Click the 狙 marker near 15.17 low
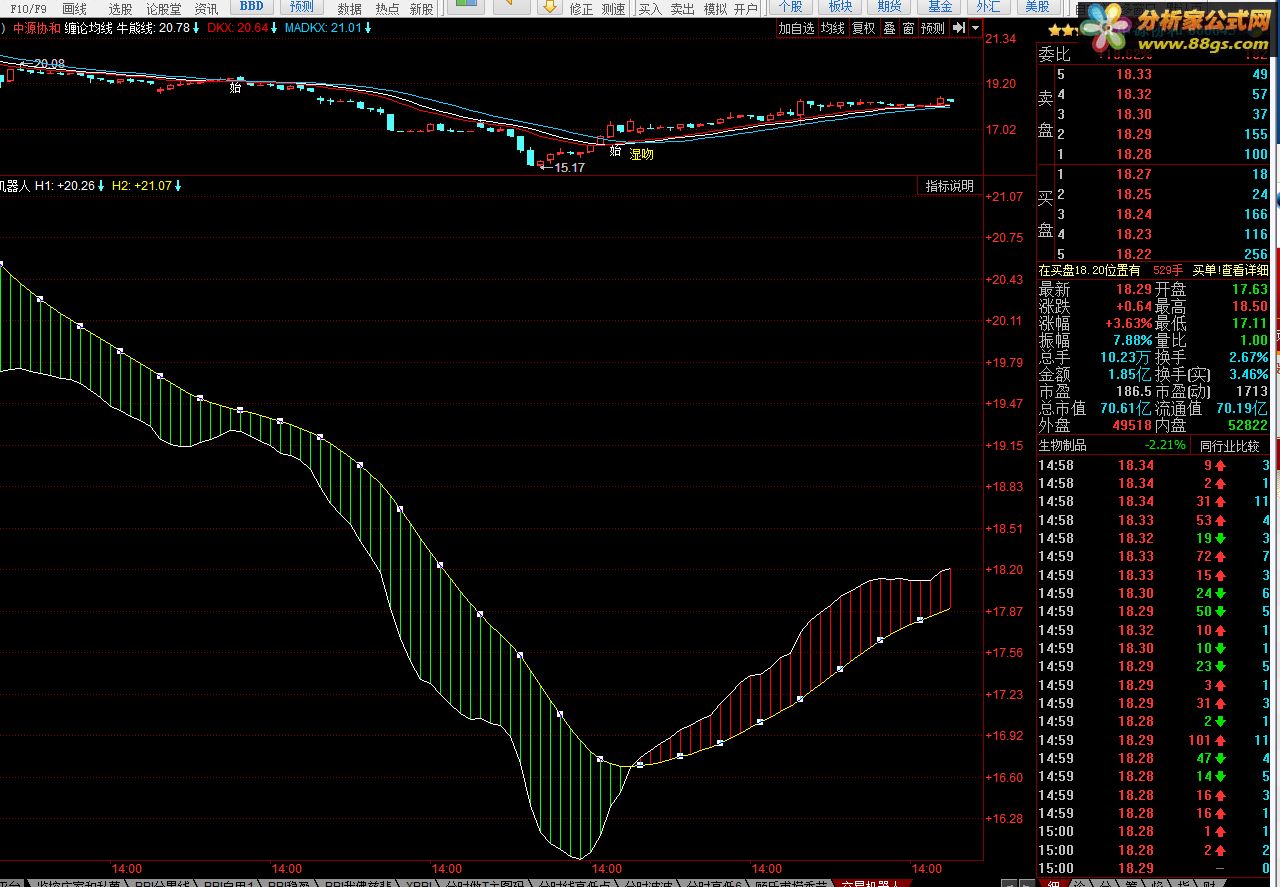 tap(615, 152)
